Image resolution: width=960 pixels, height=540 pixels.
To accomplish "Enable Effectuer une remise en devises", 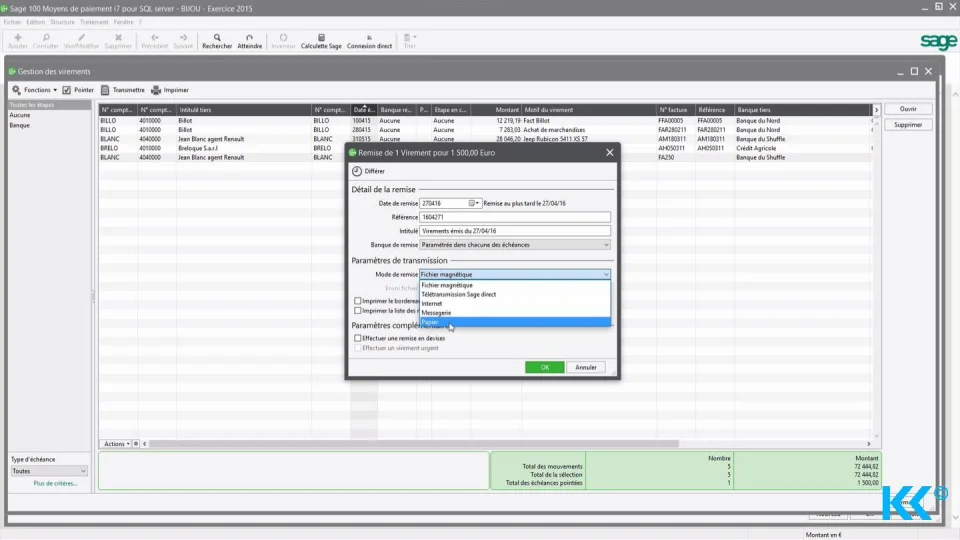I will tap(358, 338).
